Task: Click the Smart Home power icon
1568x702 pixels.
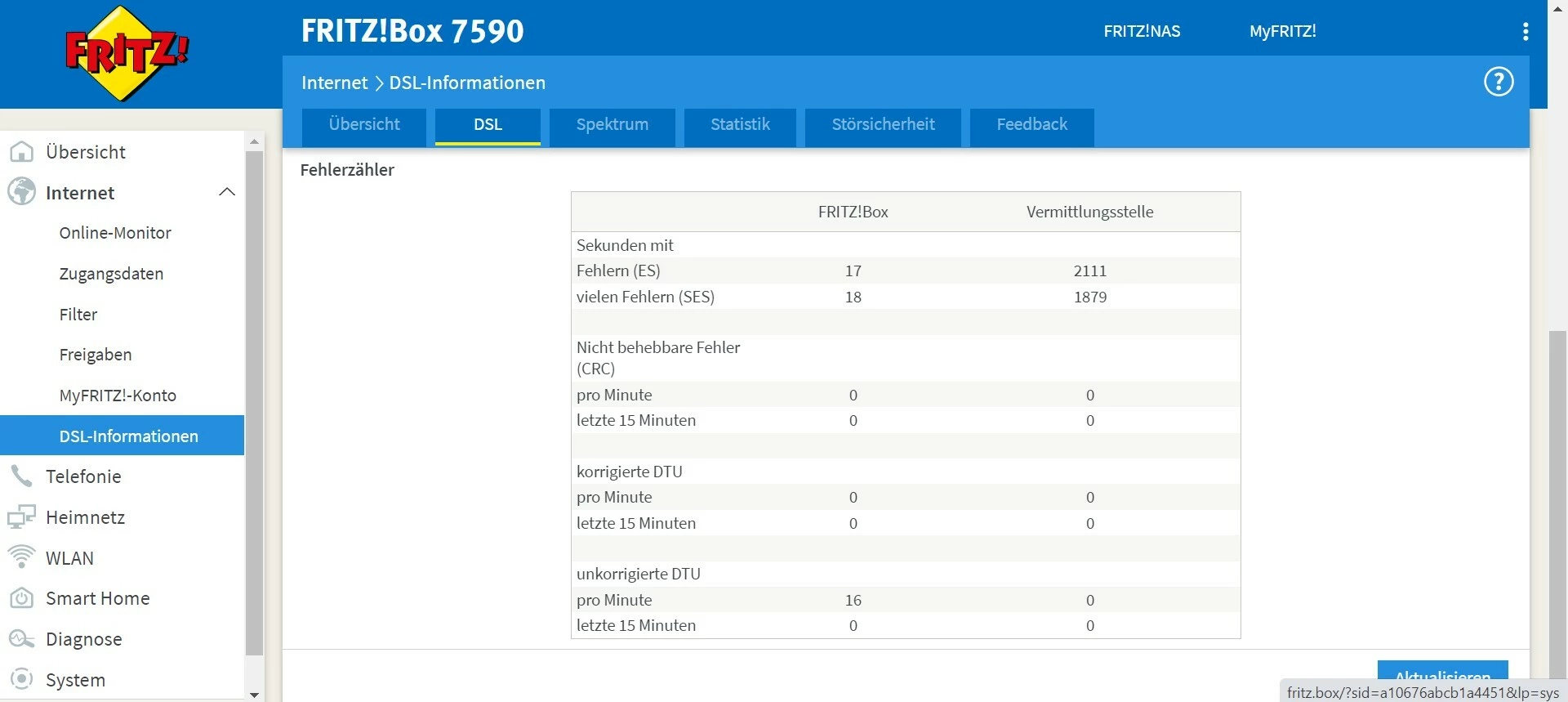Action: pos(21,598)
